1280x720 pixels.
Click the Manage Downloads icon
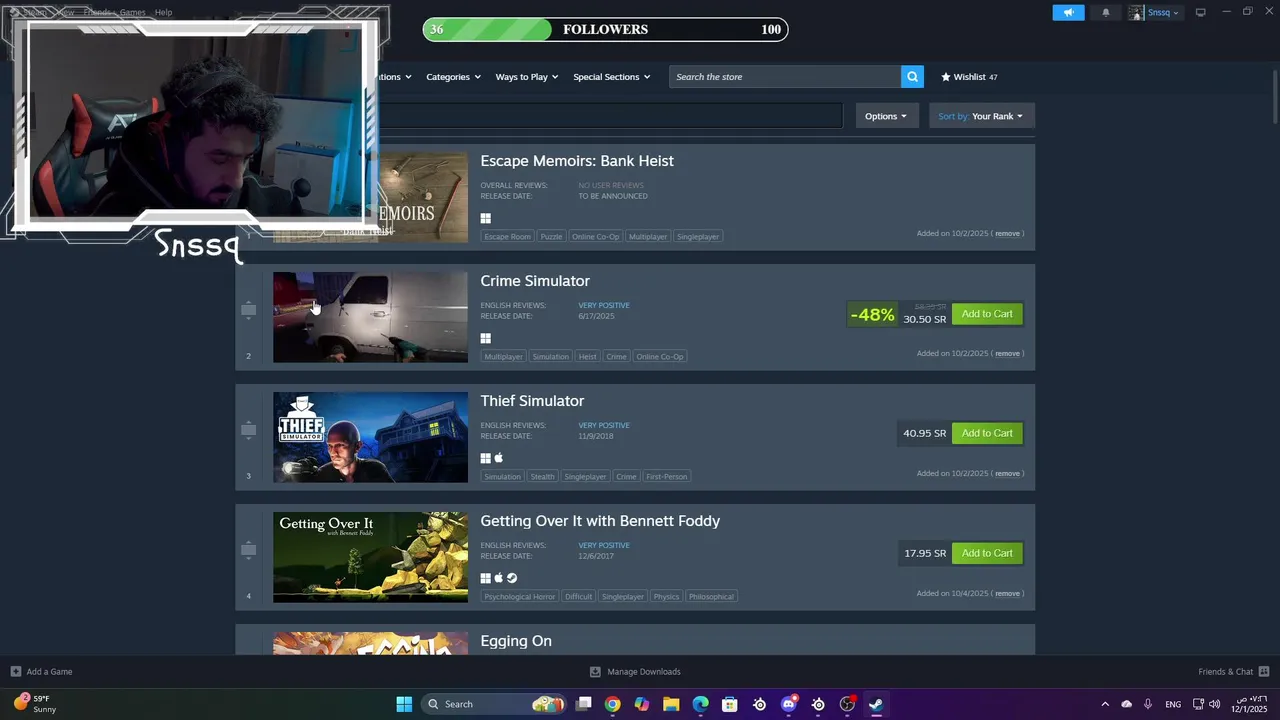pos(595,671)
